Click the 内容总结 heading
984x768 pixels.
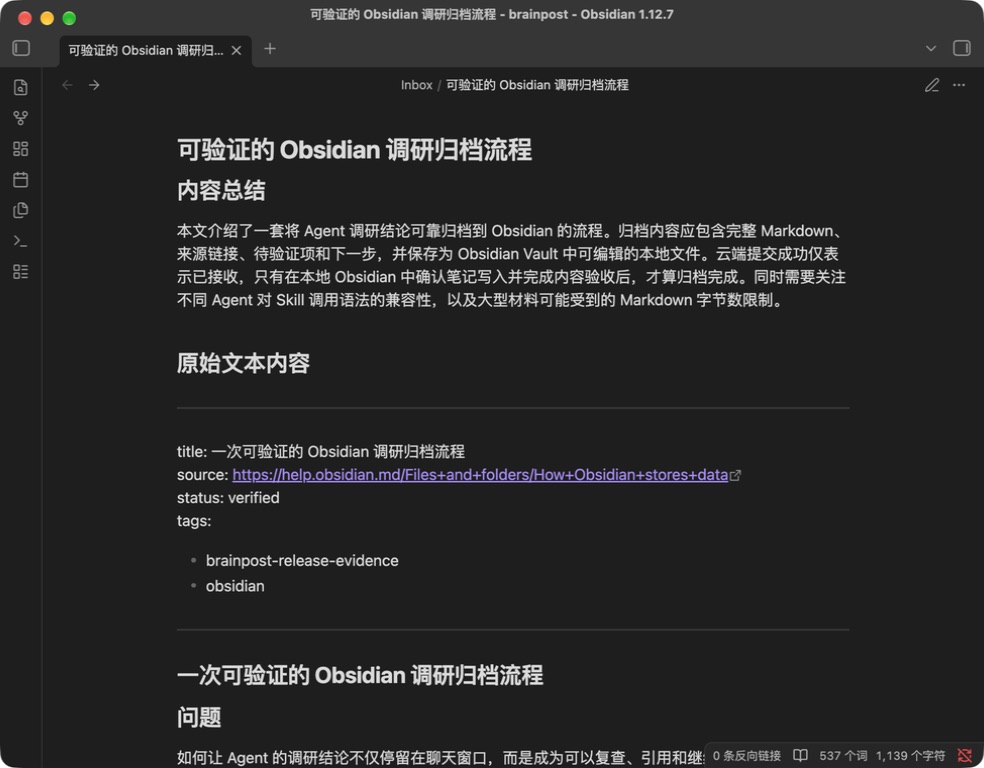(221, 191)
